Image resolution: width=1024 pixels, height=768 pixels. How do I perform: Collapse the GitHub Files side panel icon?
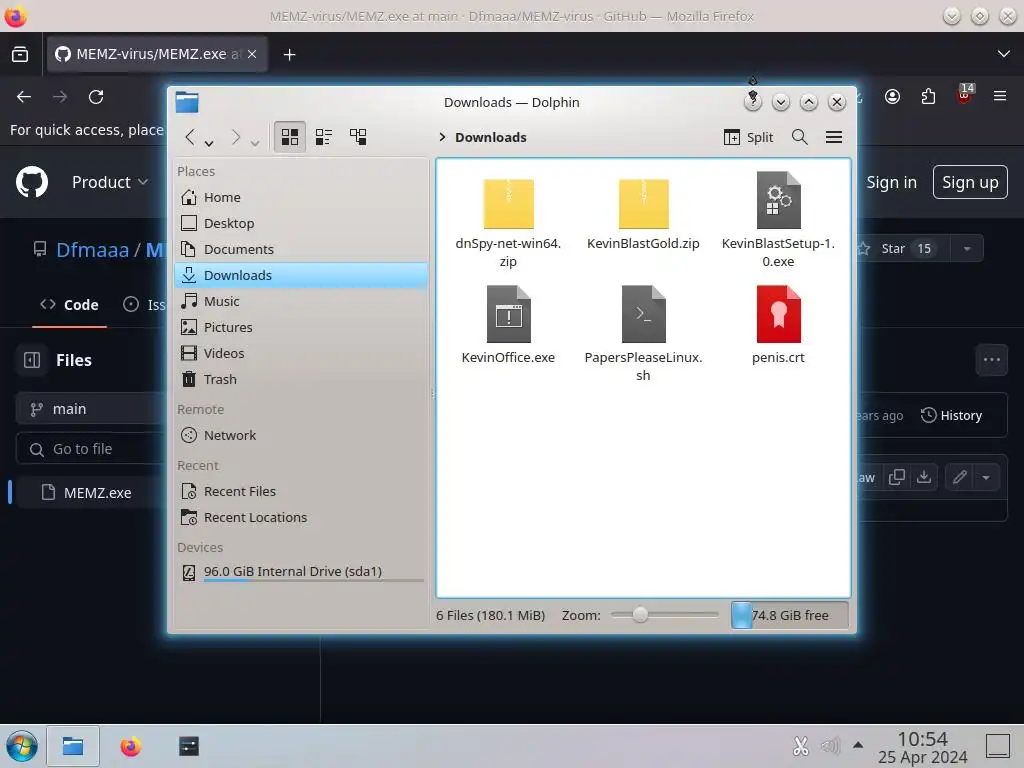[x=32, y=360]
